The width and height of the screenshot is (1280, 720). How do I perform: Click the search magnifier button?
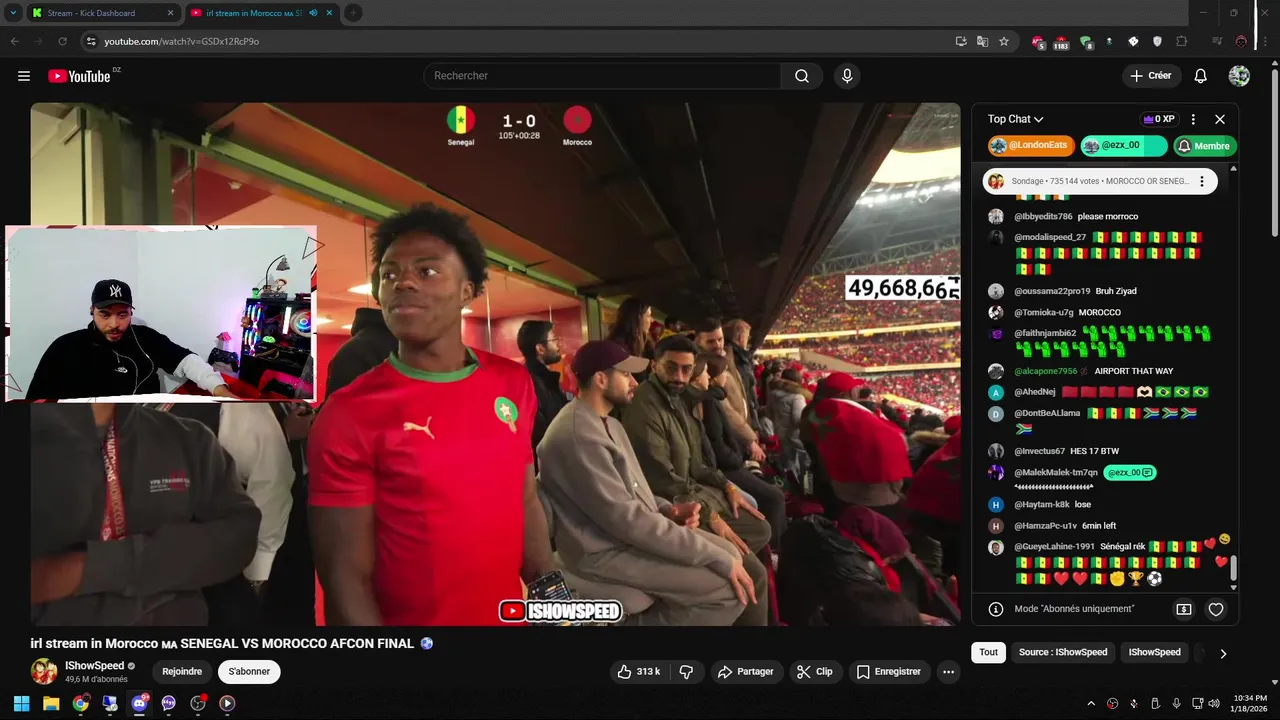point(802,76)
